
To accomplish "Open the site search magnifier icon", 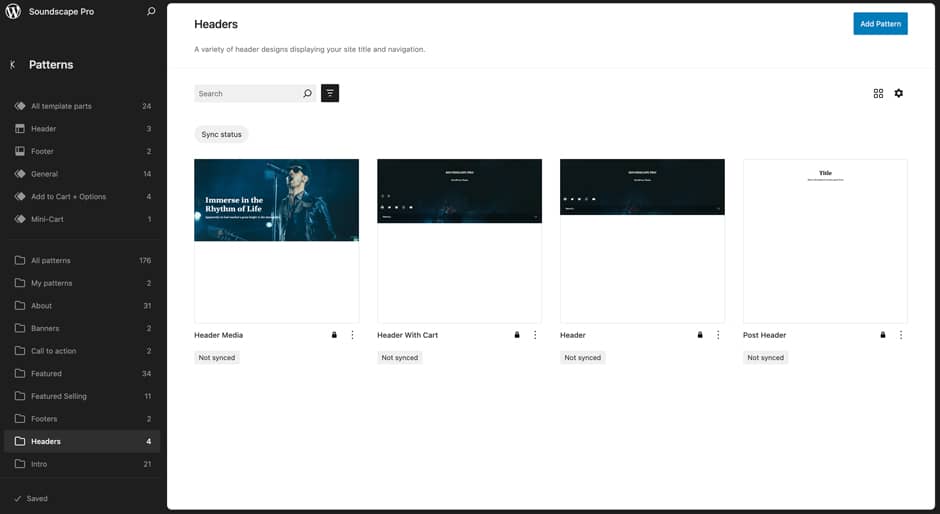I will click(151, 12).
